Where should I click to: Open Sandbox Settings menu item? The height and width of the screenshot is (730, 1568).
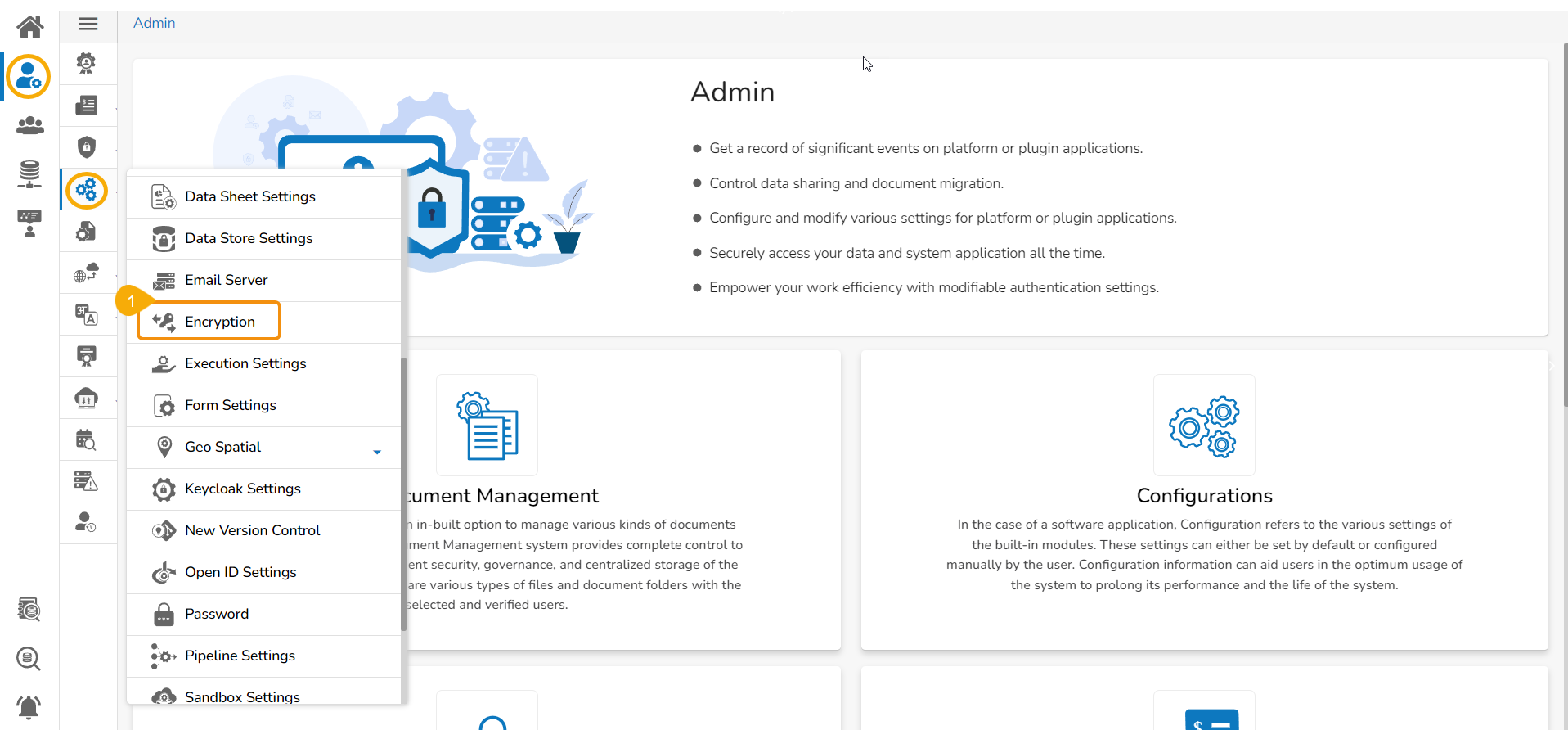[x=263, y=692]
